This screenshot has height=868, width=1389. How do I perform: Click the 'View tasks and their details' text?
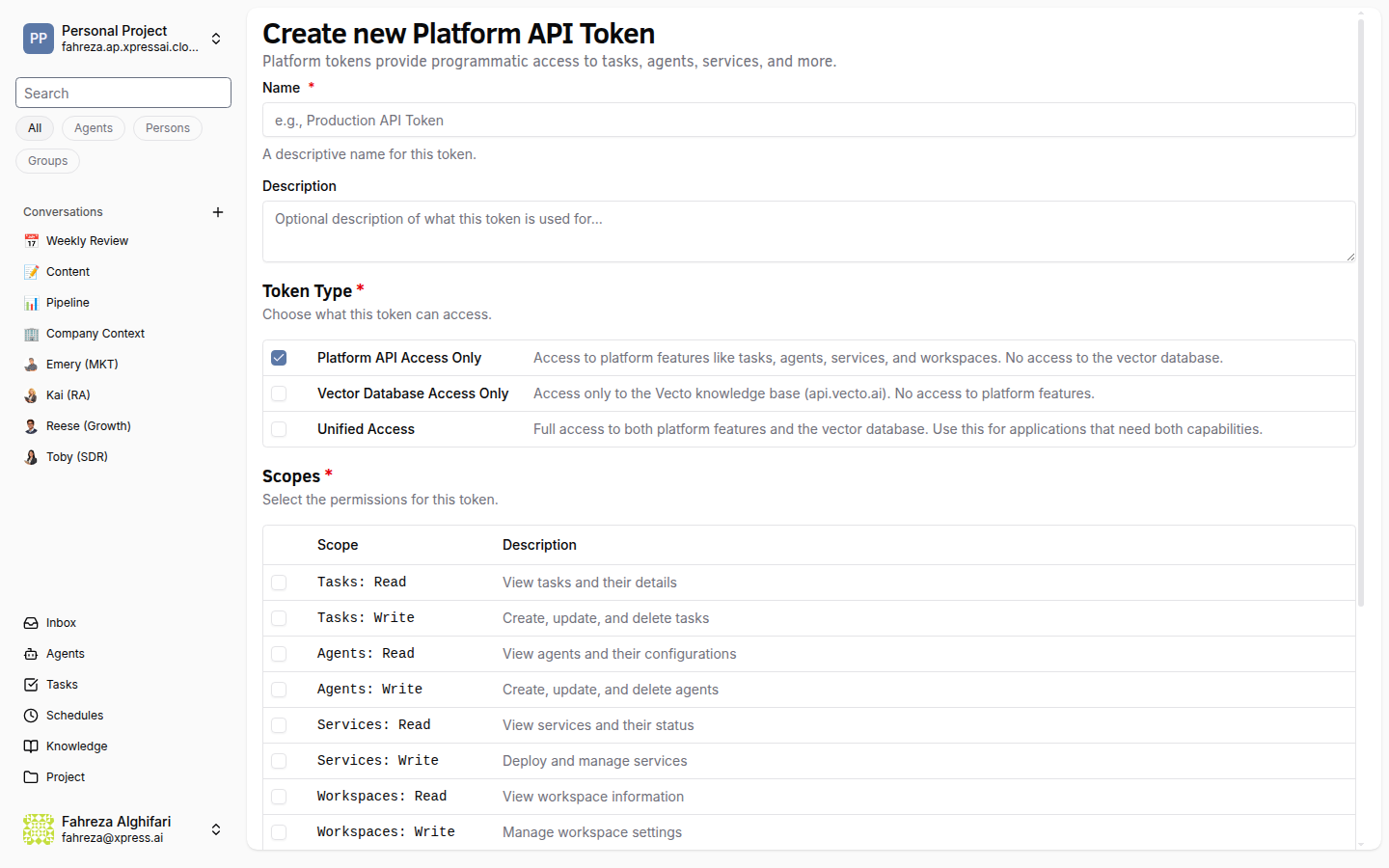[589, 583]
